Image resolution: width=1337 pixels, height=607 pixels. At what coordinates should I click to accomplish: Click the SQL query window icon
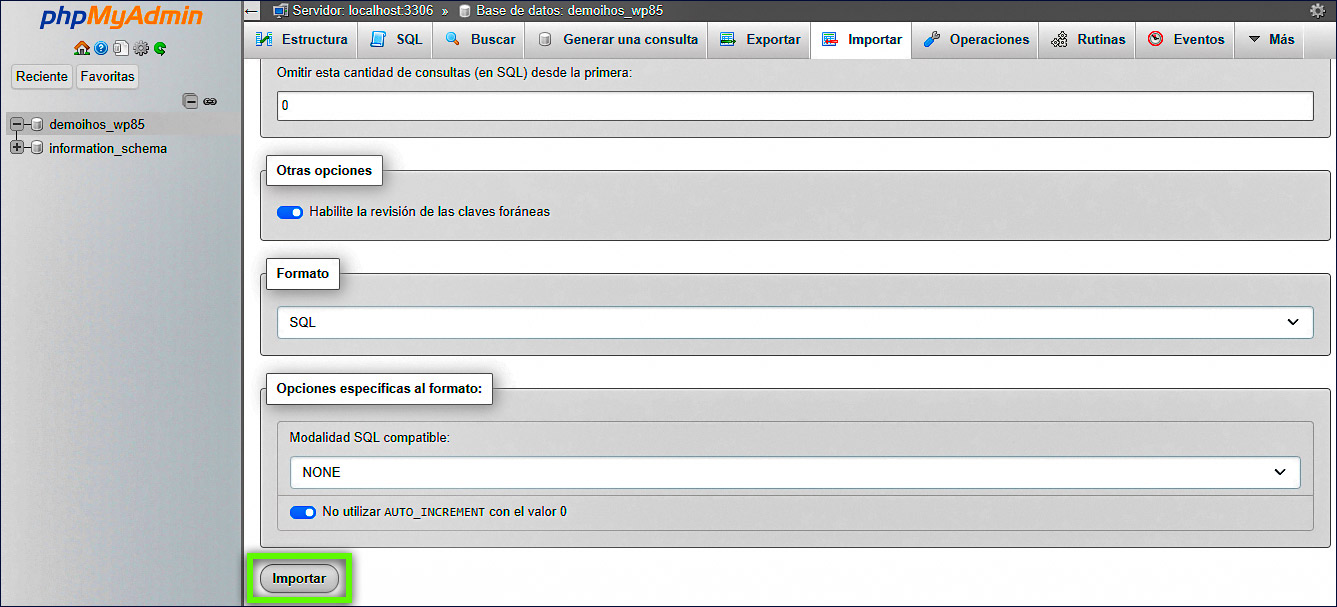[121, 48]
